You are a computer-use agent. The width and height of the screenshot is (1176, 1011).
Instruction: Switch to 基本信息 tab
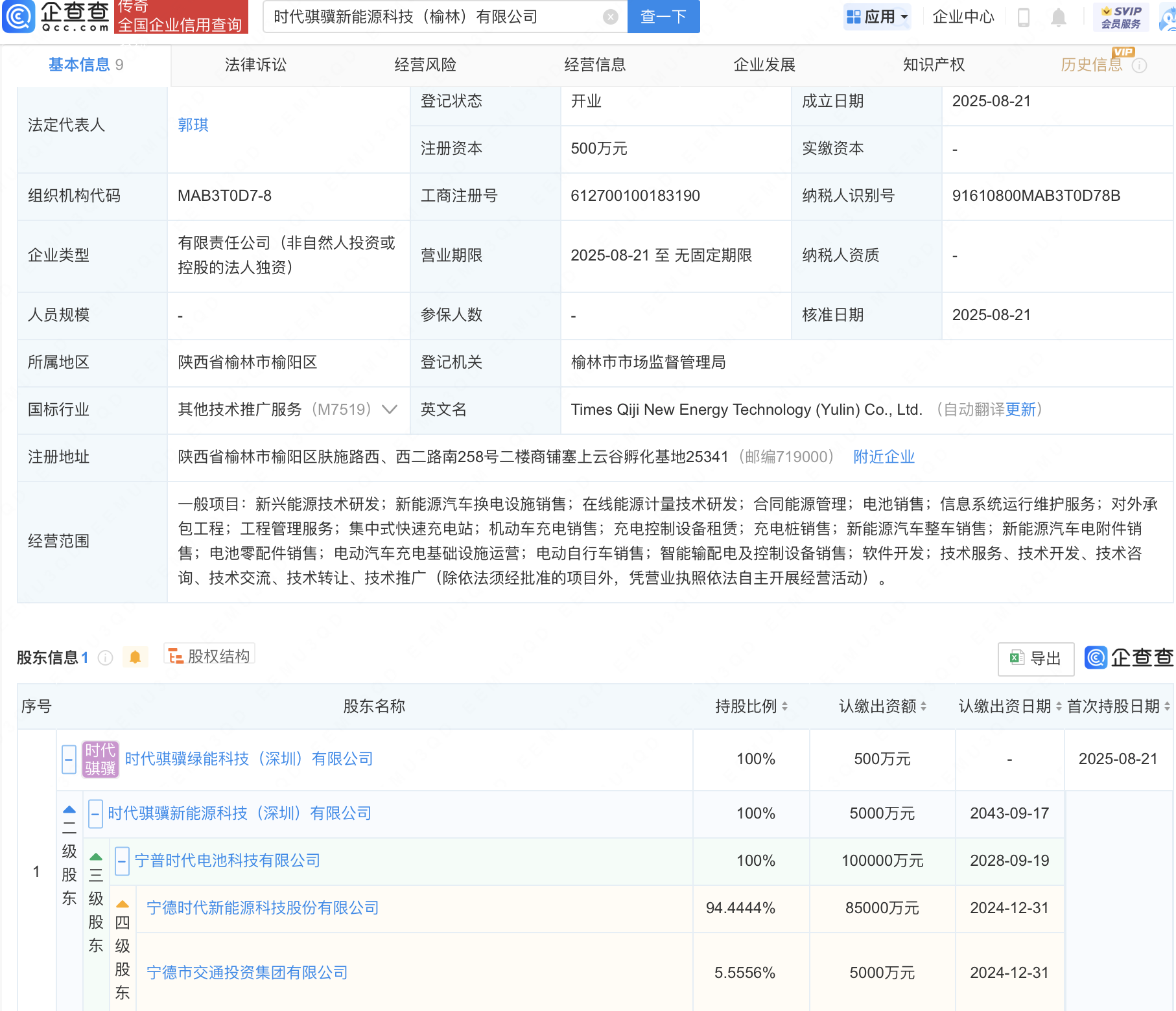(x=86, y=65)
